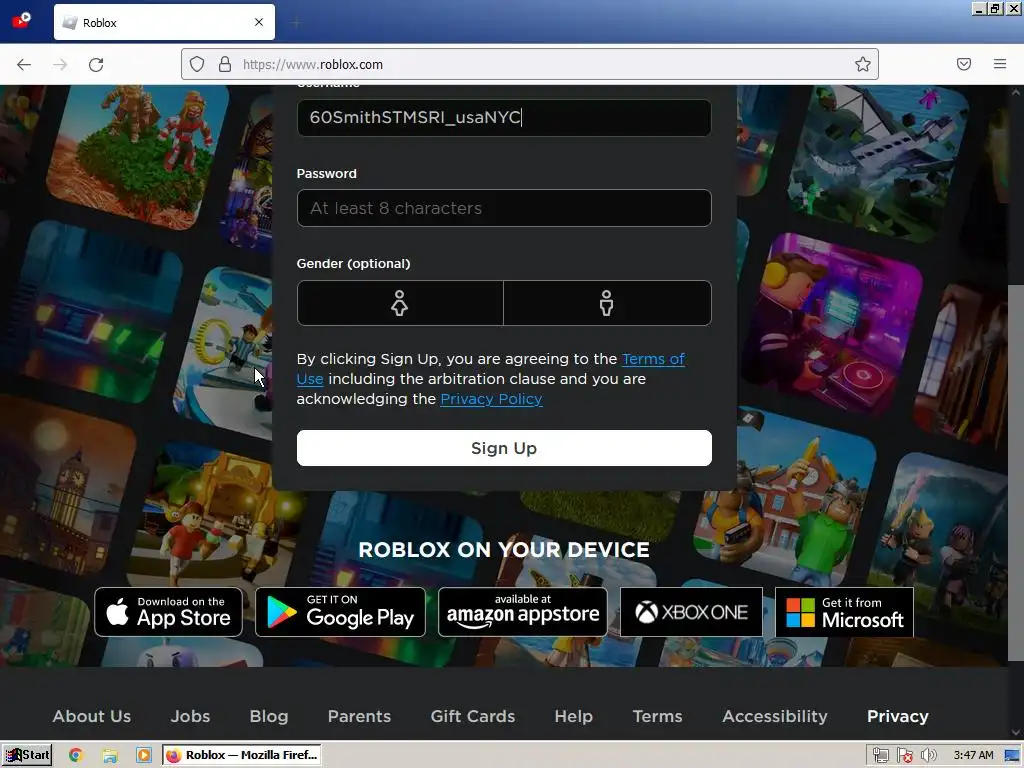The image size is (1024, 768).
Task: Focus the Password input field
Action: 504,208
